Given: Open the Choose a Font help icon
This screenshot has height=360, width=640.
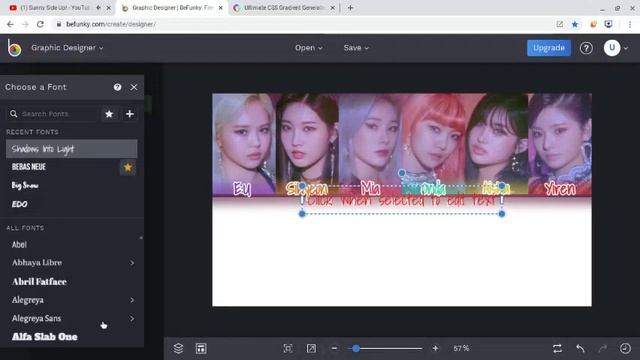Looking at the screenshot, I should click(x=118, y=87).
